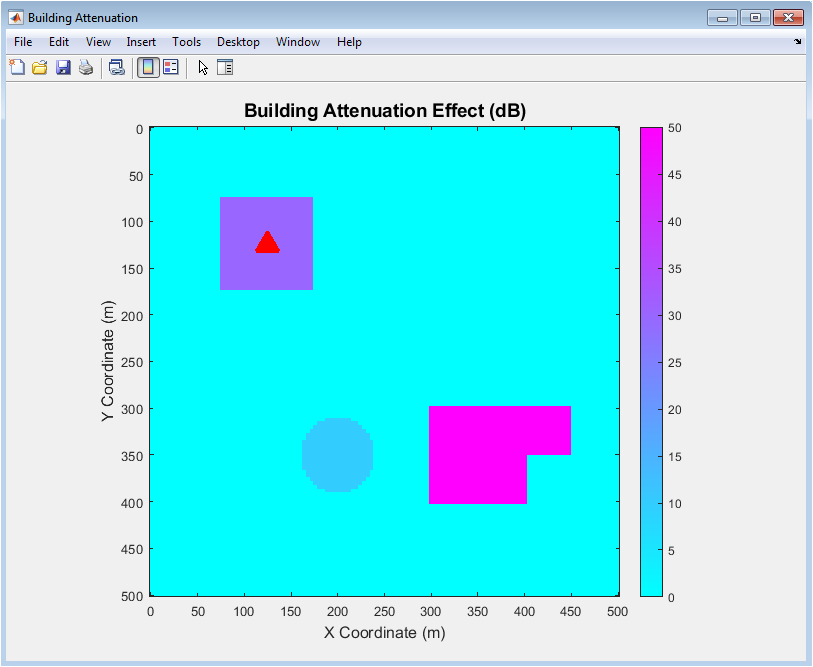The image size is (813, 667).
Task: Open the Help menu
Action: tap(349, 42)
